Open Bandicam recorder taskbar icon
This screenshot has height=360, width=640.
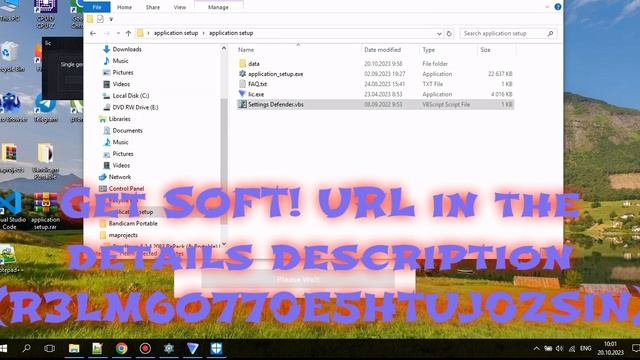pyautogui.click(x=145, y=349)
